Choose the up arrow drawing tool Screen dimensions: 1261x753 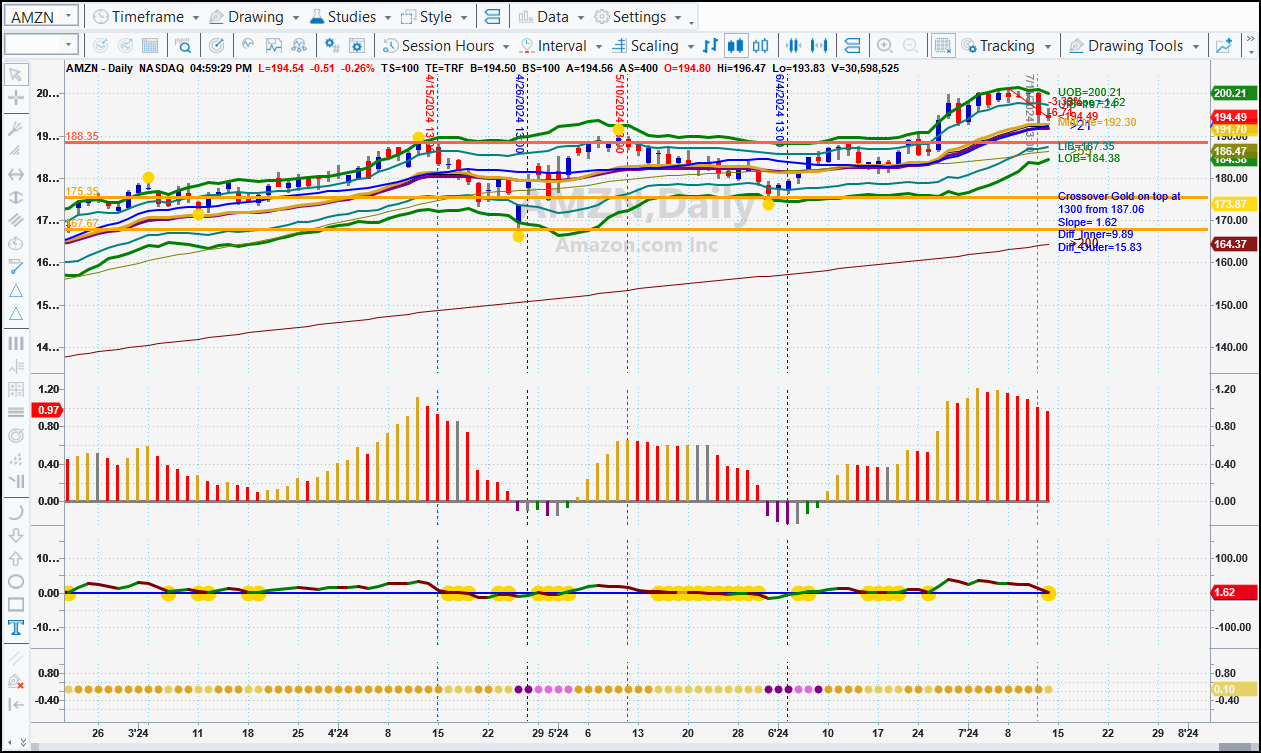15,558
